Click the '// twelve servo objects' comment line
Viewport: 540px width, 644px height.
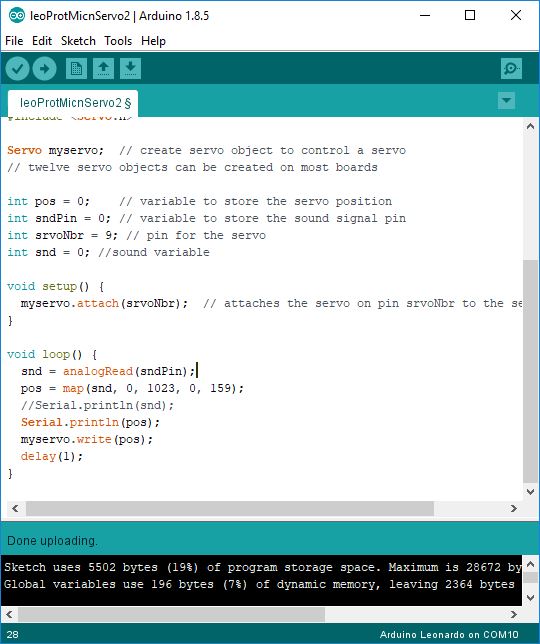(x=192, y=168)
